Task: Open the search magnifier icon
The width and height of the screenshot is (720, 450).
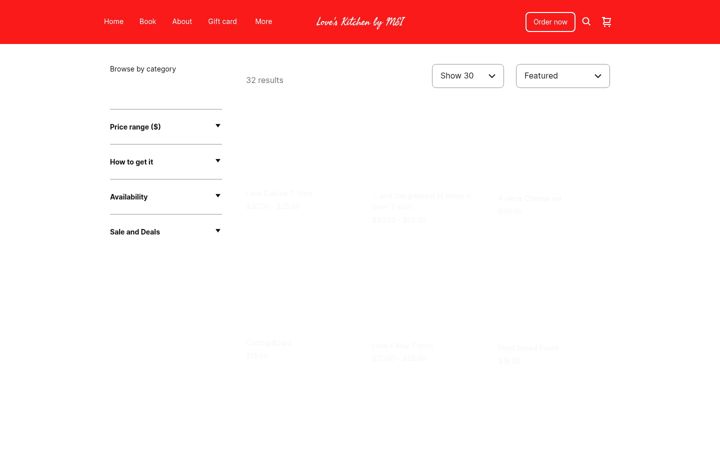Action: pyautogui.click(x=586, y=22)
